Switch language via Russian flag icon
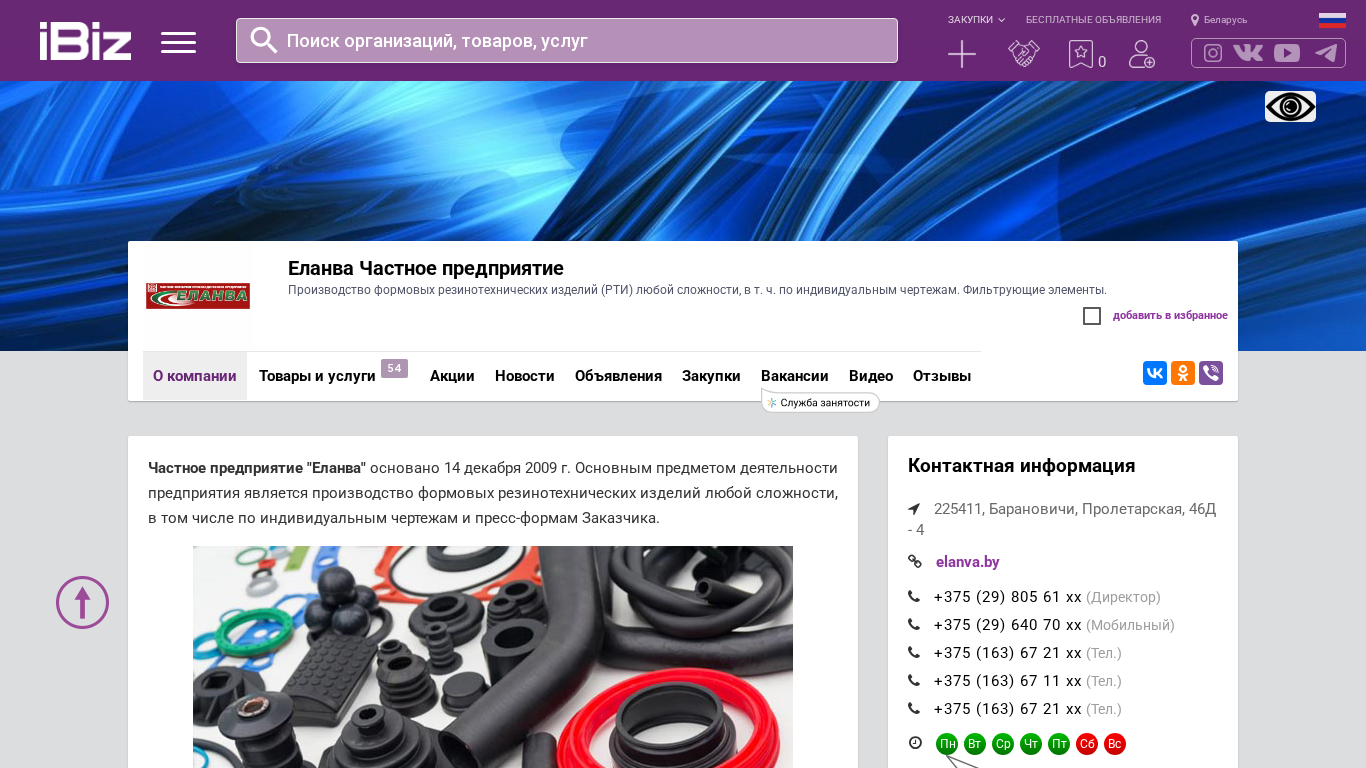 click(x=1332, y=20)
